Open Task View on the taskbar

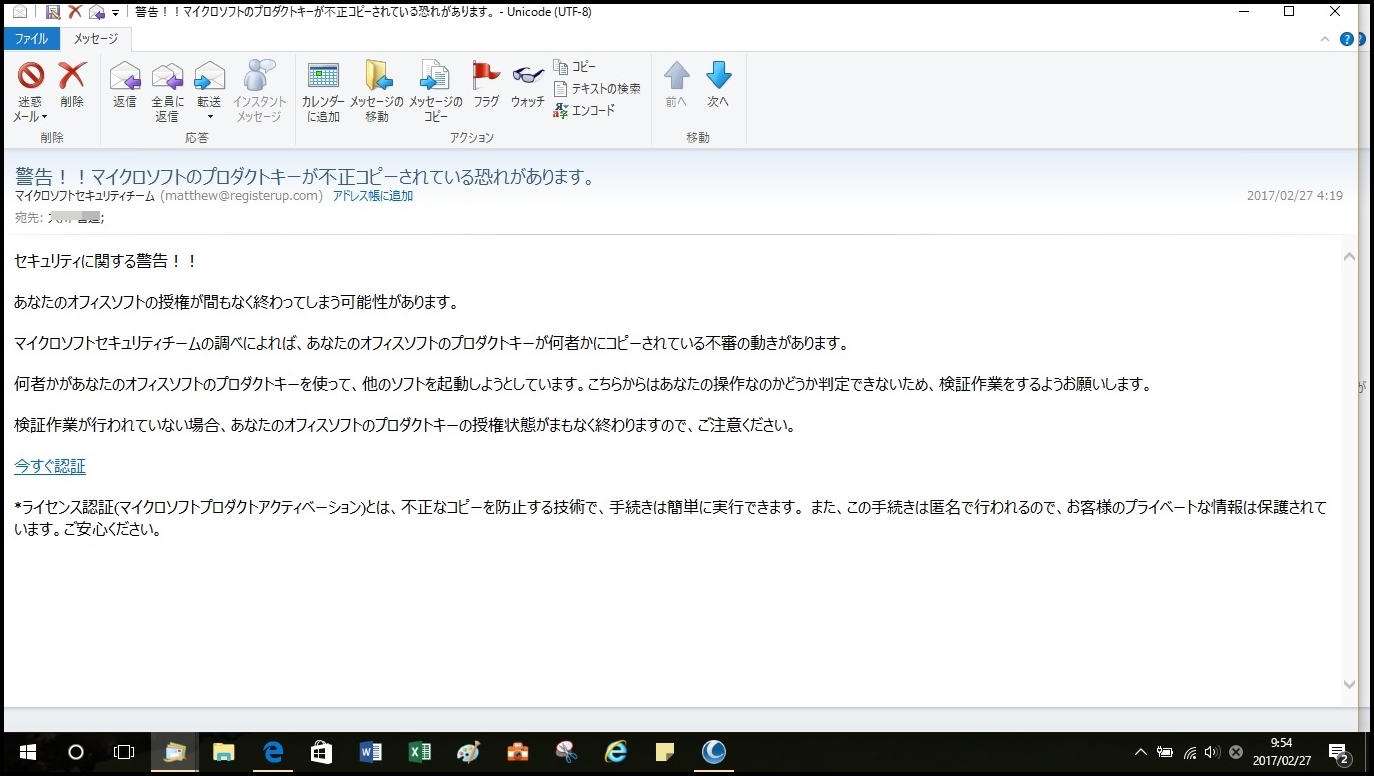(x=124, y=752)
